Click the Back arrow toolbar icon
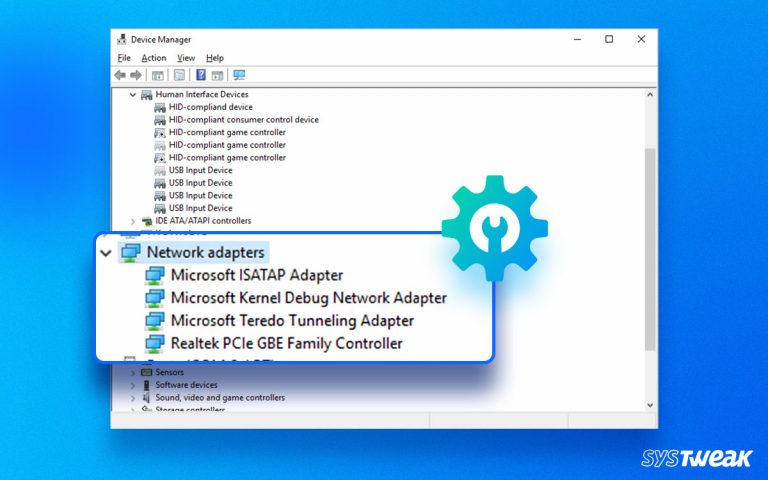 click(x=120, y=75)
